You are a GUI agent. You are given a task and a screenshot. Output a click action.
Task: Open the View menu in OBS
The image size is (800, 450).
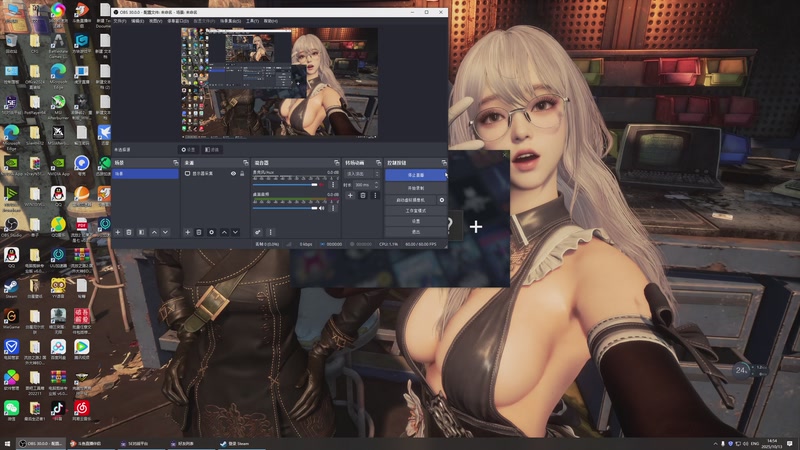coord(155,21)
